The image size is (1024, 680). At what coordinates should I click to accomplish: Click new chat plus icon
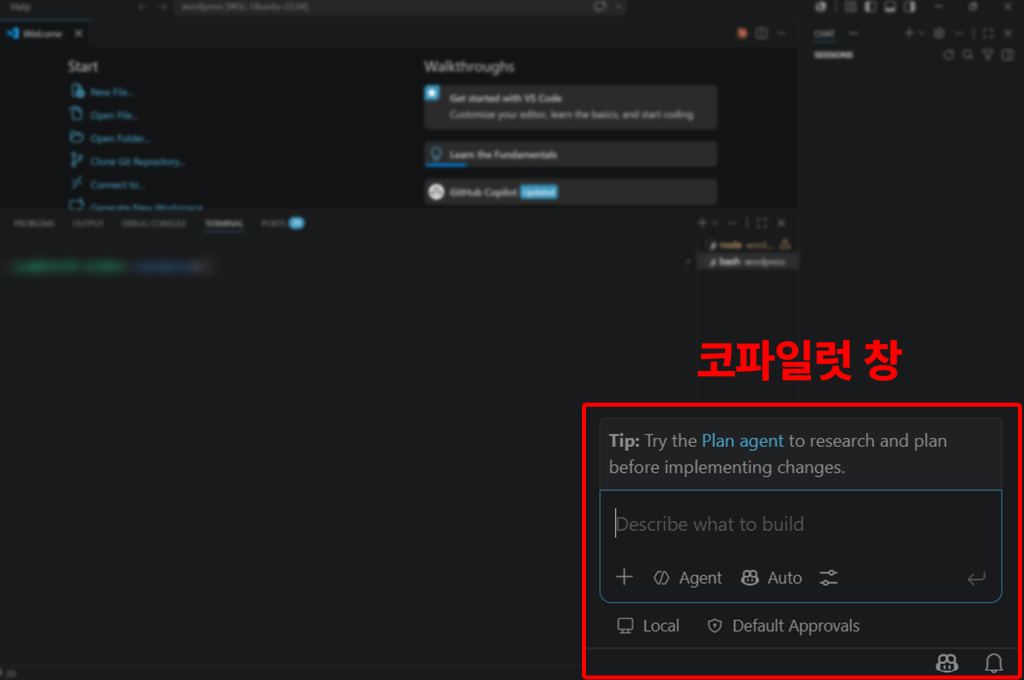[908, 33]
